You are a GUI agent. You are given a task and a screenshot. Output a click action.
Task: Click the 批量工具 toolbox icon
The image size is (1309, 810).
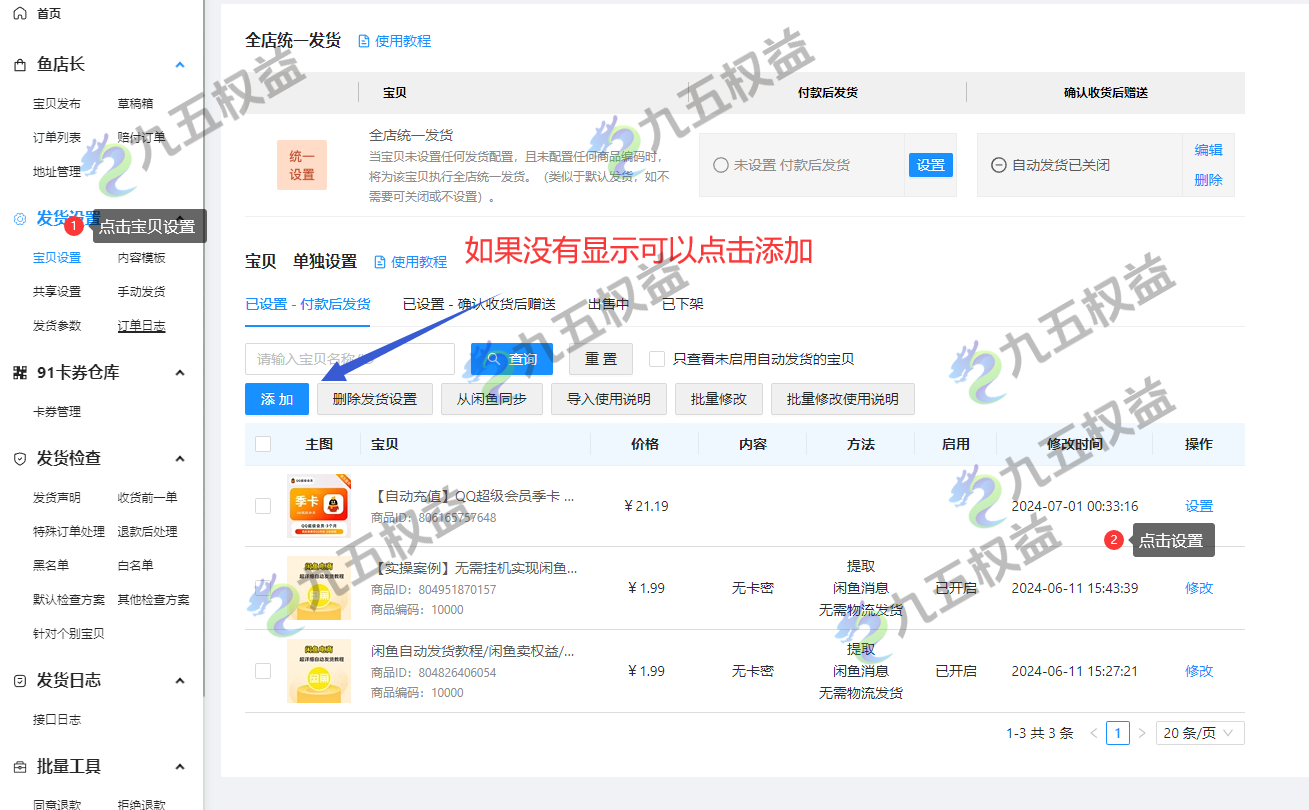(20, 767)
